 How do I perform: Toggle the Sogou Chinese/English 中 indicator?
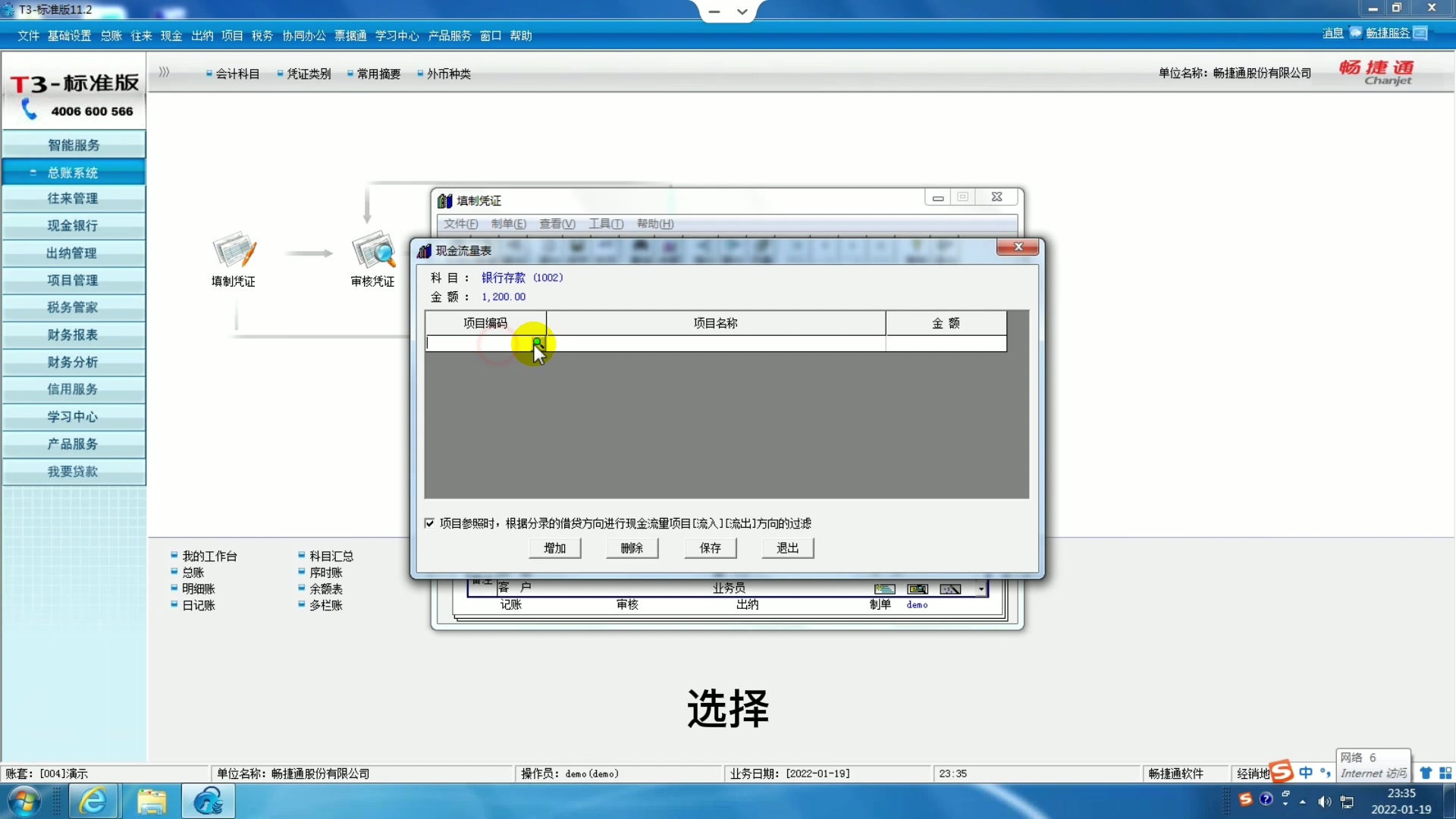1306,773
